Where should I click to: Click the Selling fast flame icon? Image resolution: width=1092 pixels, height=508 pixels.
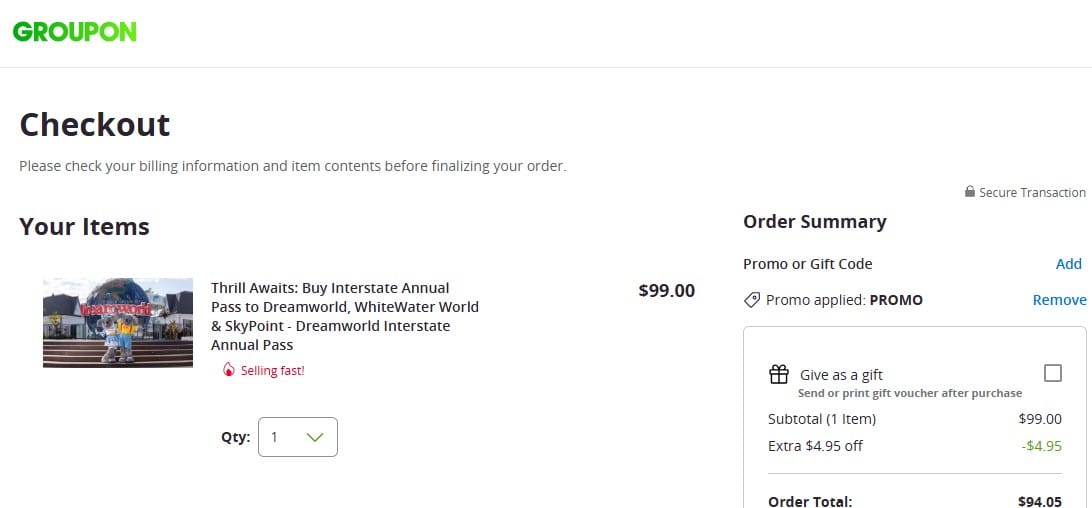[229, 370]
